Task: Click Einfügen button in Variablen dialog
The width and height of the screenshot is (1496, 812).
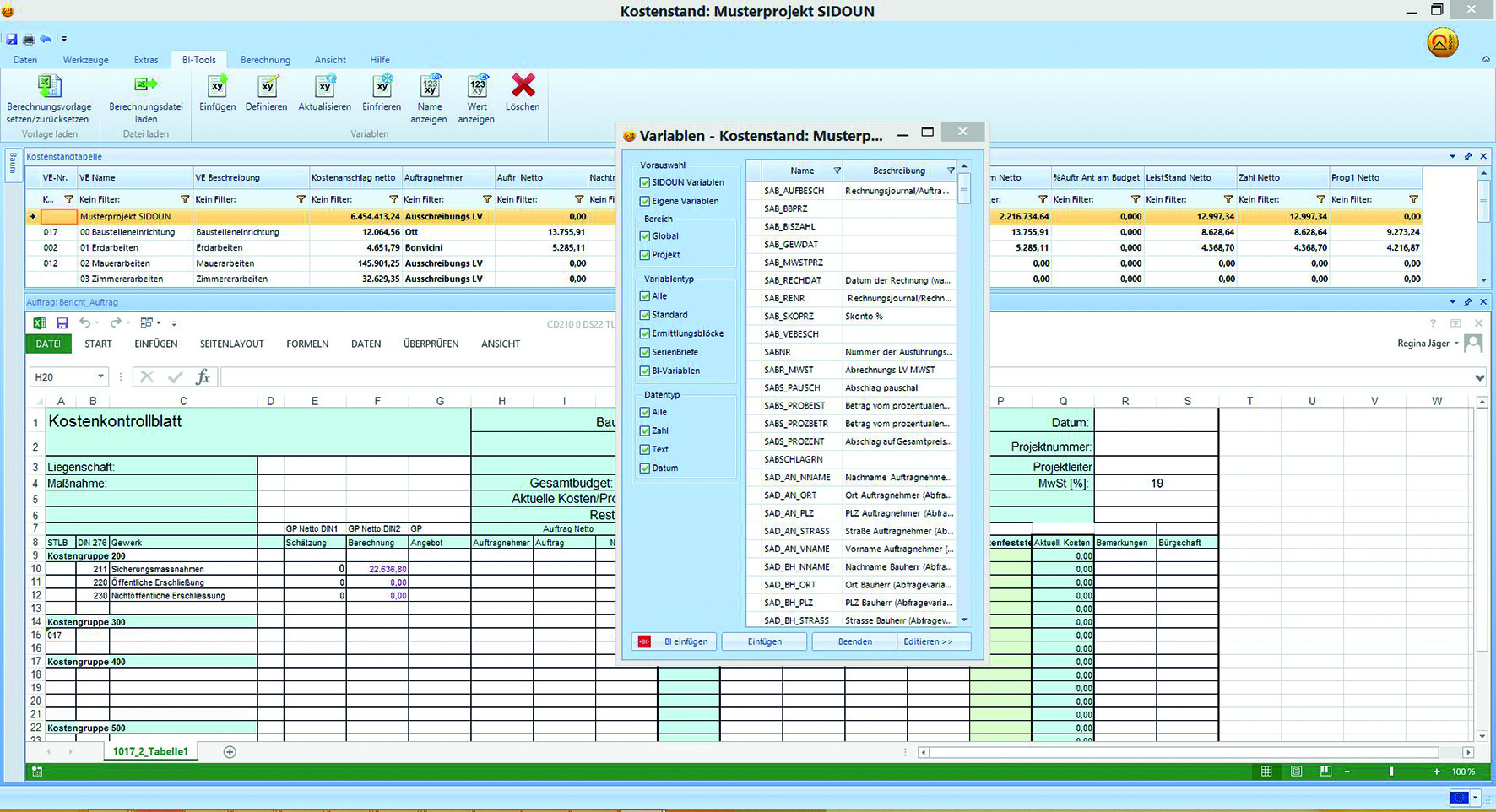Action: point(764,641)
